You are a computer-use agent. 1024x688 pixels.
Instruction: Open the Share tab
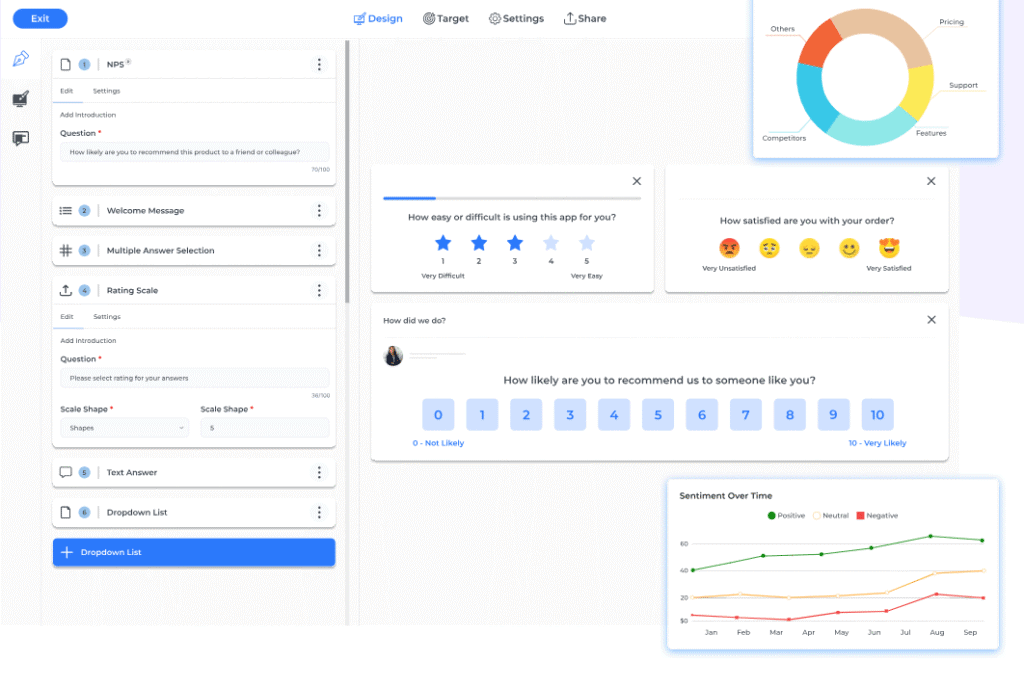(585, 19)
